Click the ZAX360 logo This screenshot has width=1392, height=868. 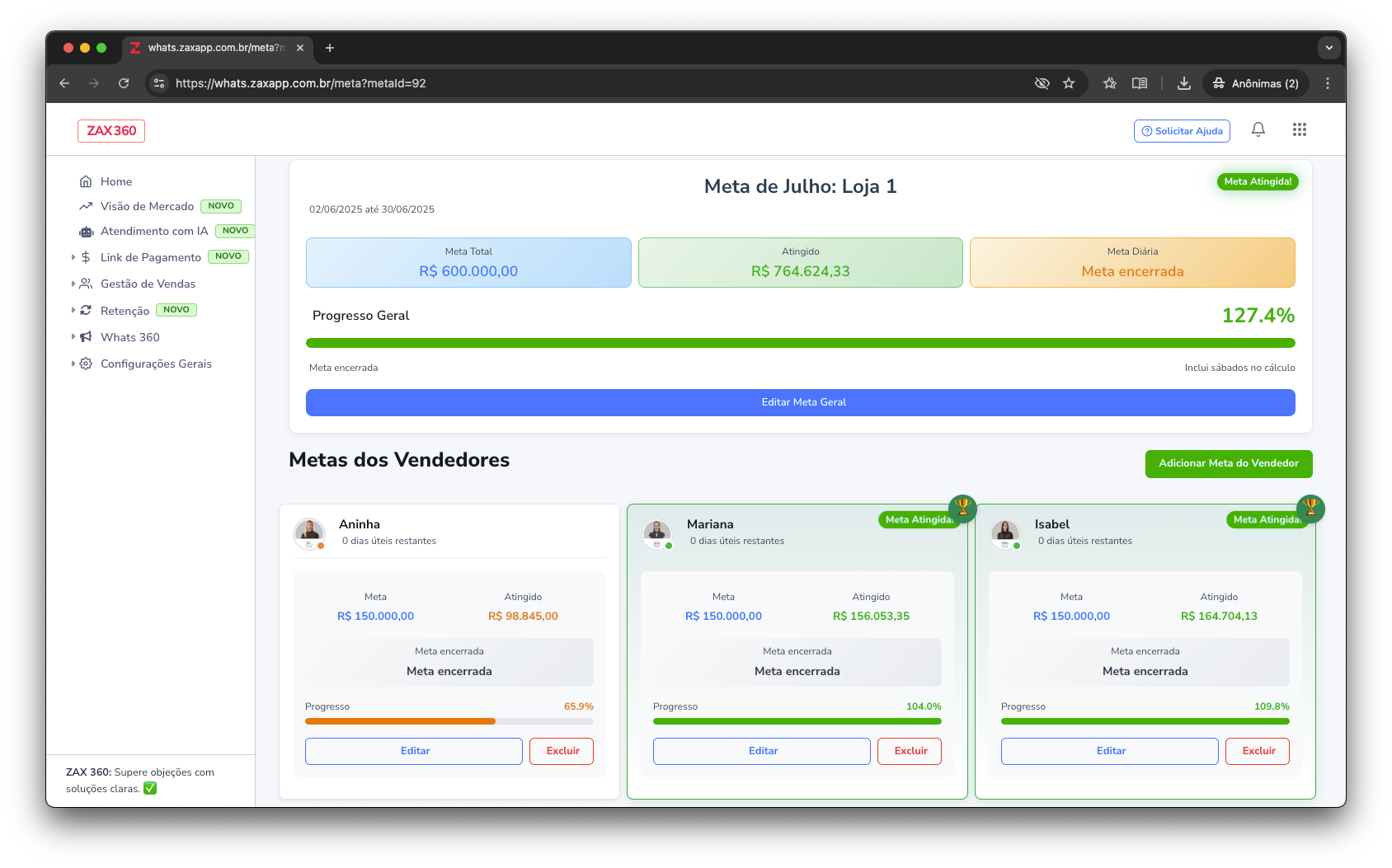(x=111, y=131)
